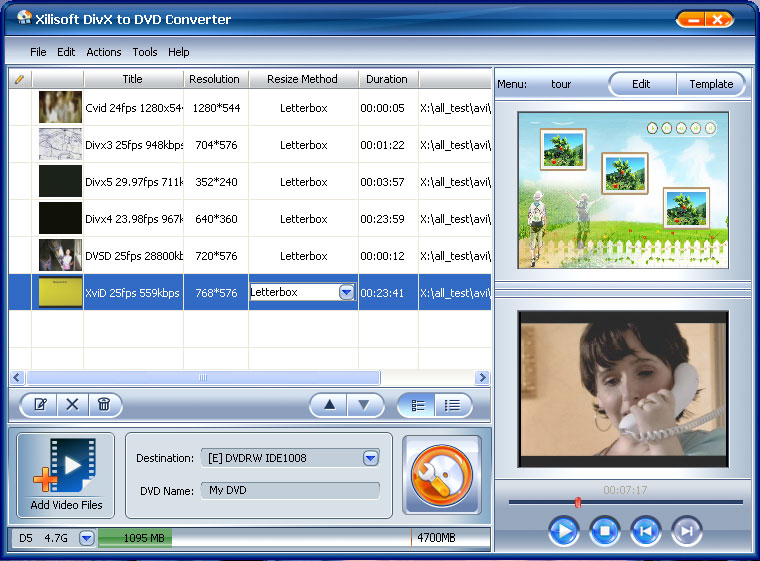Click the horizontal scrollbar thumb of file list

(204, 377)
